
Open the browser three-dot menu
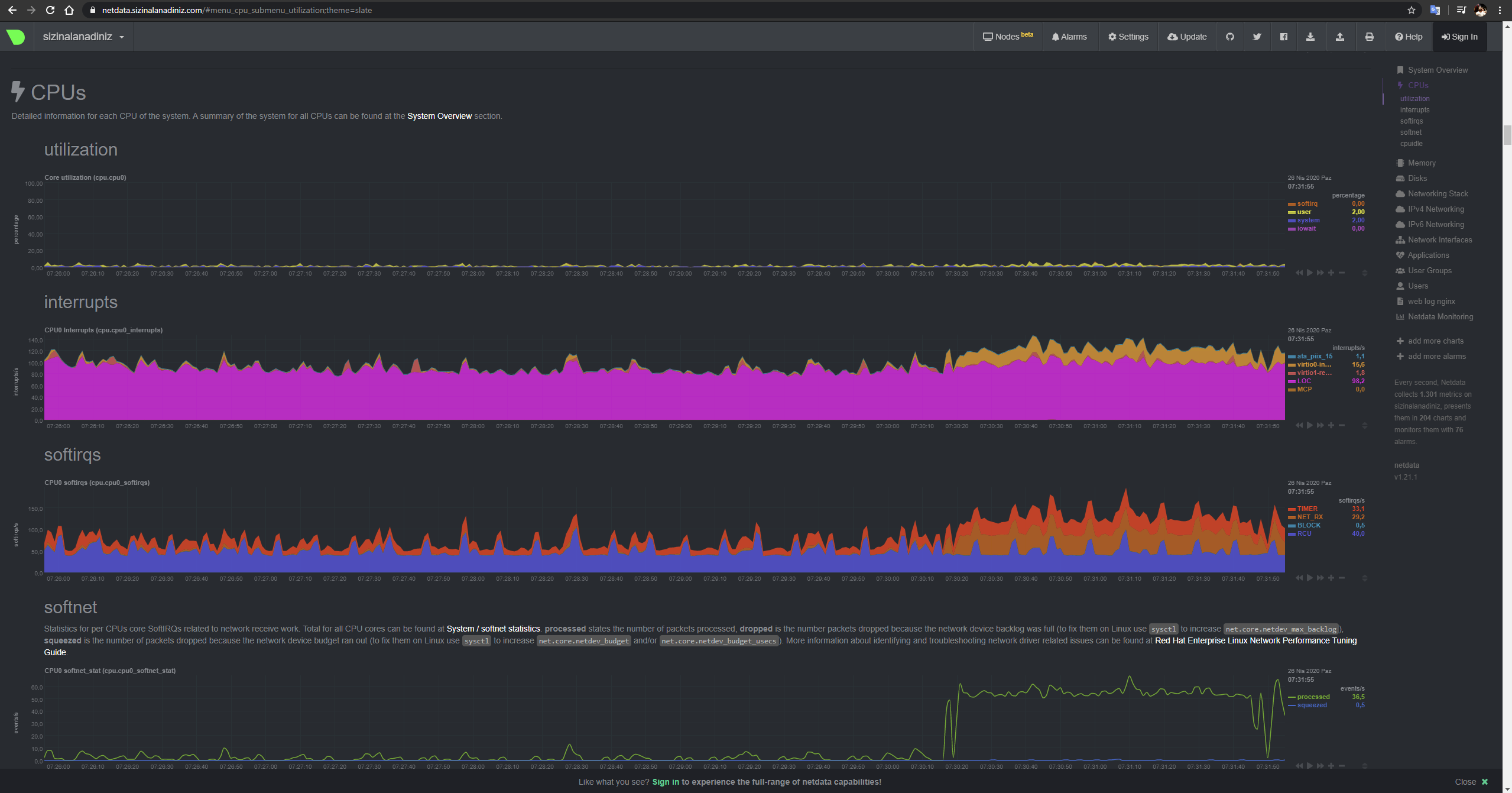pos(1500,10)
